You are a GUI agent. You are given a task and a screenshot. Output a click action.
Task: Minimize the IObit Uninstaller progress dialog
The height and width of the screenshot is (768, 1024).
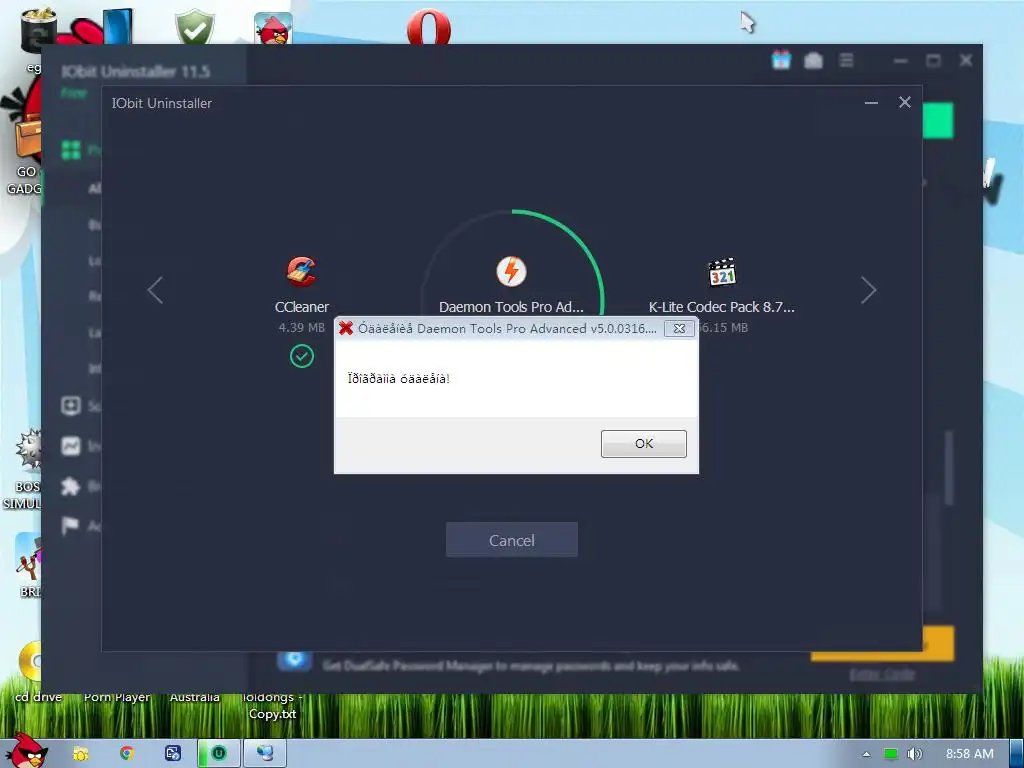(x=871, y=103)
